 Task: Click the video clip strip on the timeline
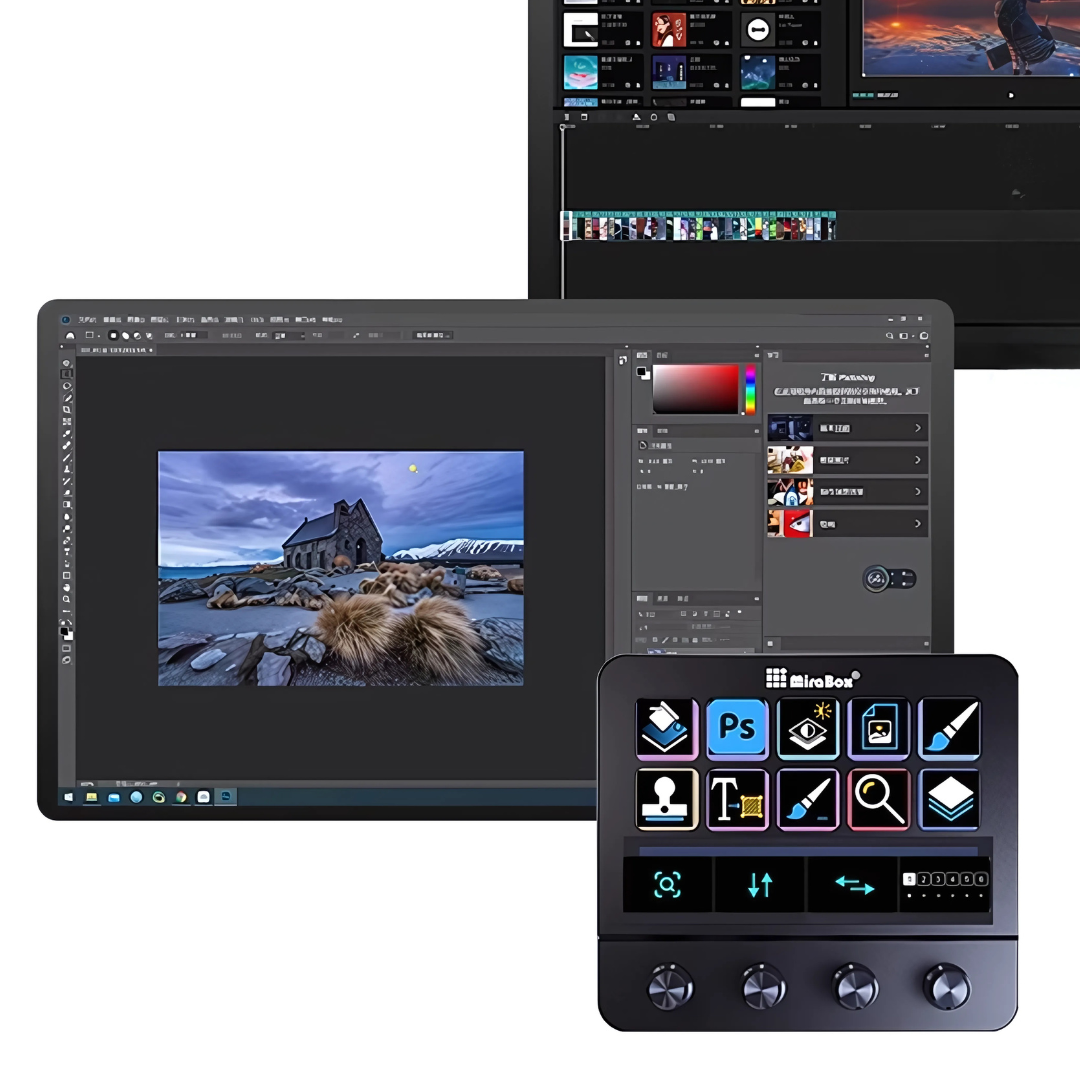pos(698,226)
